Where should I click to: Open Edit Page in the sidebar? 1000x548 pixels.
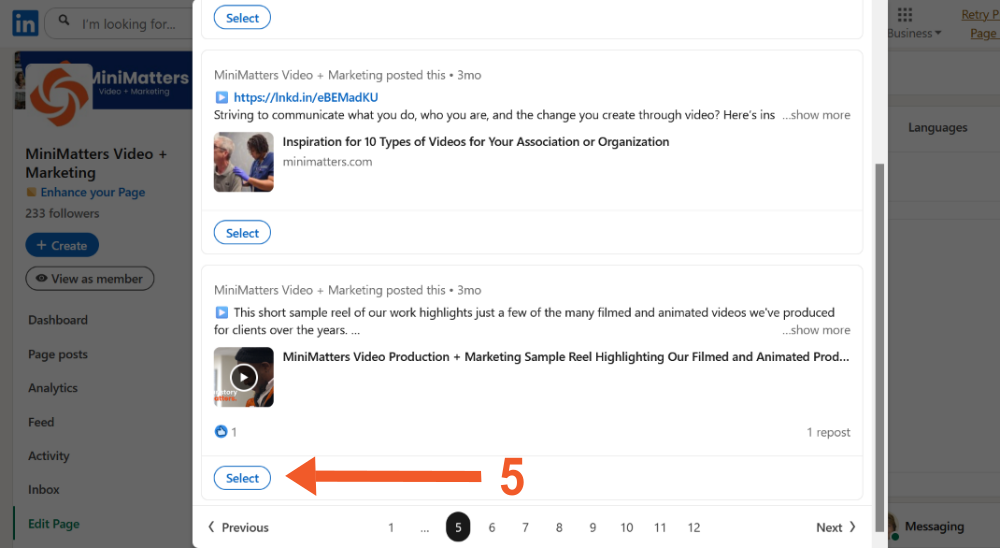pyautogui.click(x=54, y=524)
